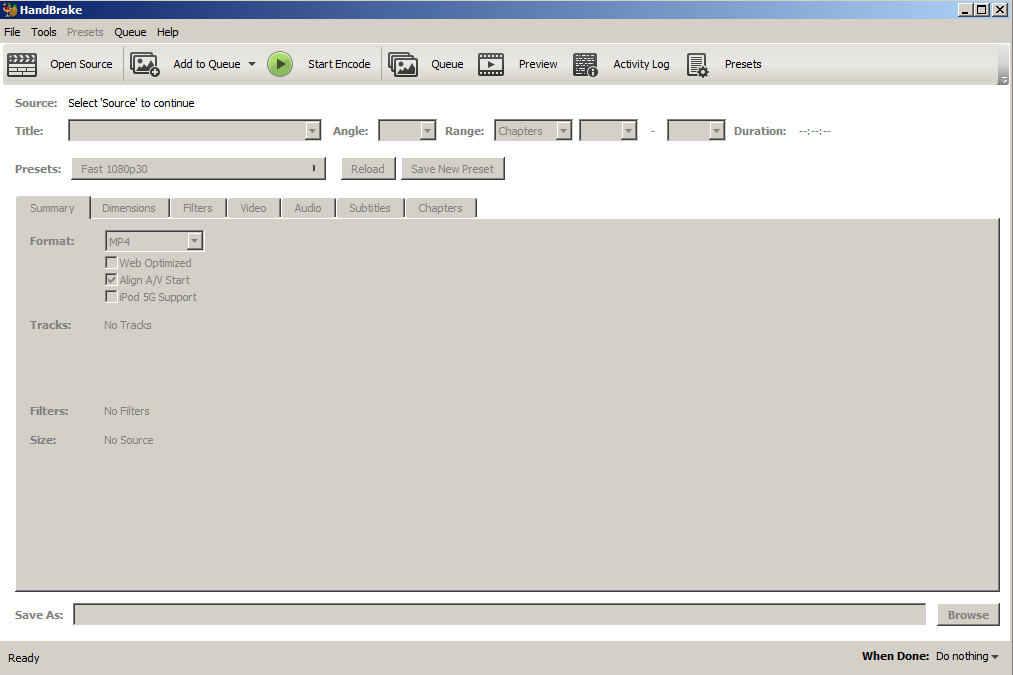
Task: Click the green Start Encode play icon
Action: pyautogui.click(x=280, y=65)
